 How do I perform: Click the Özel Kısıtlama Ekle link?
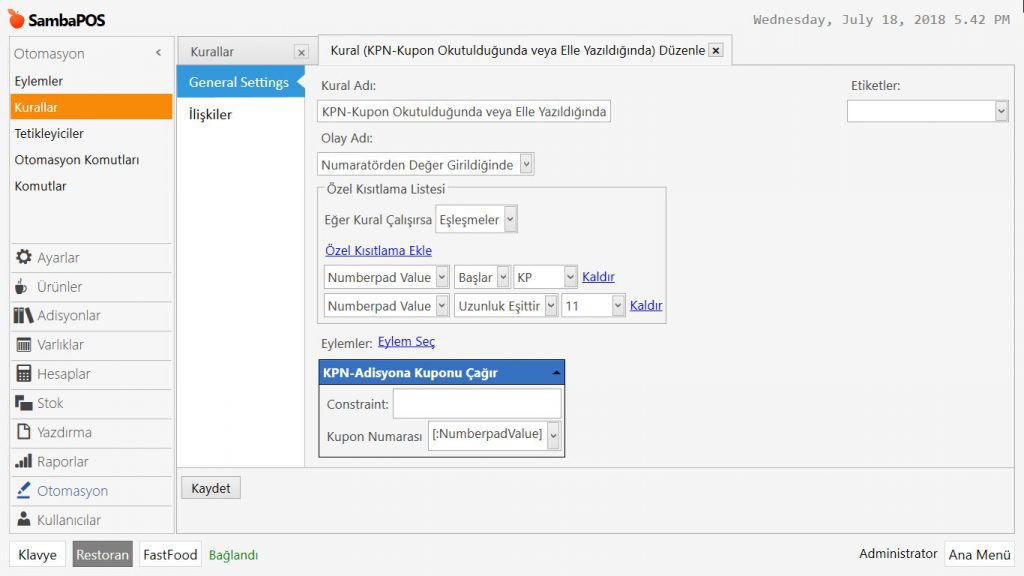click(378, 250)
